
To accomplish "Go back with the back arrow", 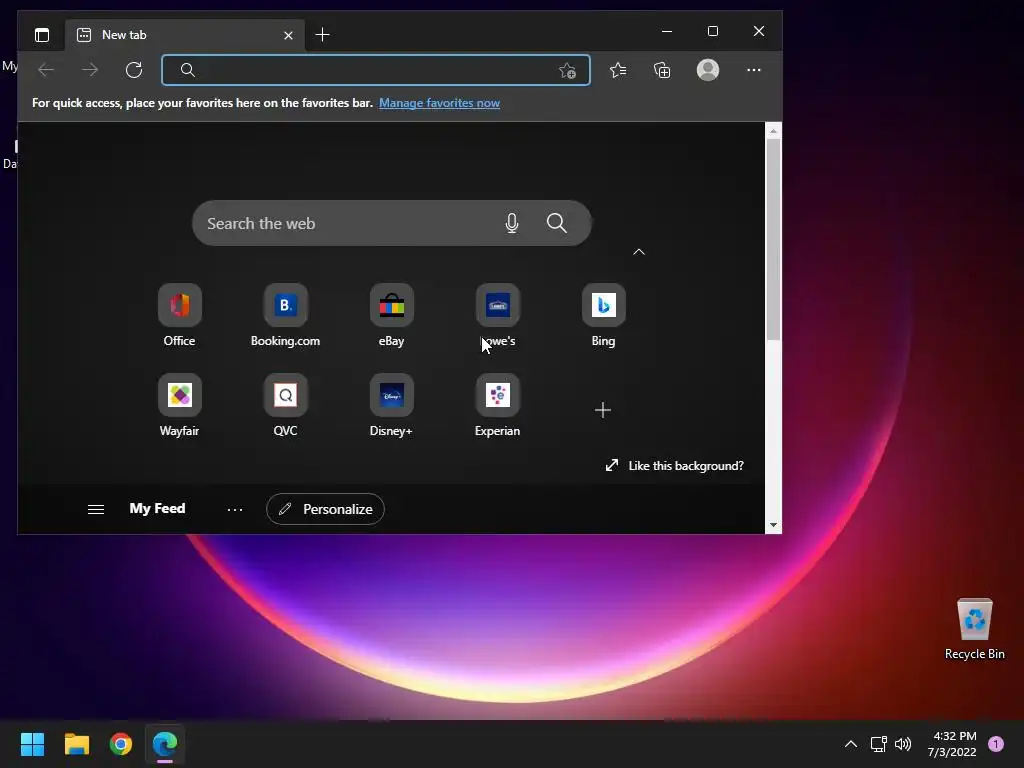I will tap(46, 70).
